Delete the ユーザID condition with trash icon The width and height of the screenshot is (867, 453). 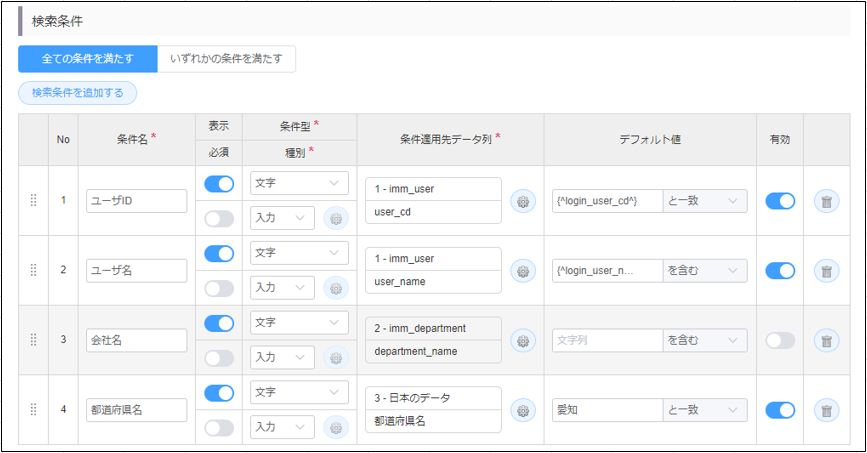[x=826, y=201]
